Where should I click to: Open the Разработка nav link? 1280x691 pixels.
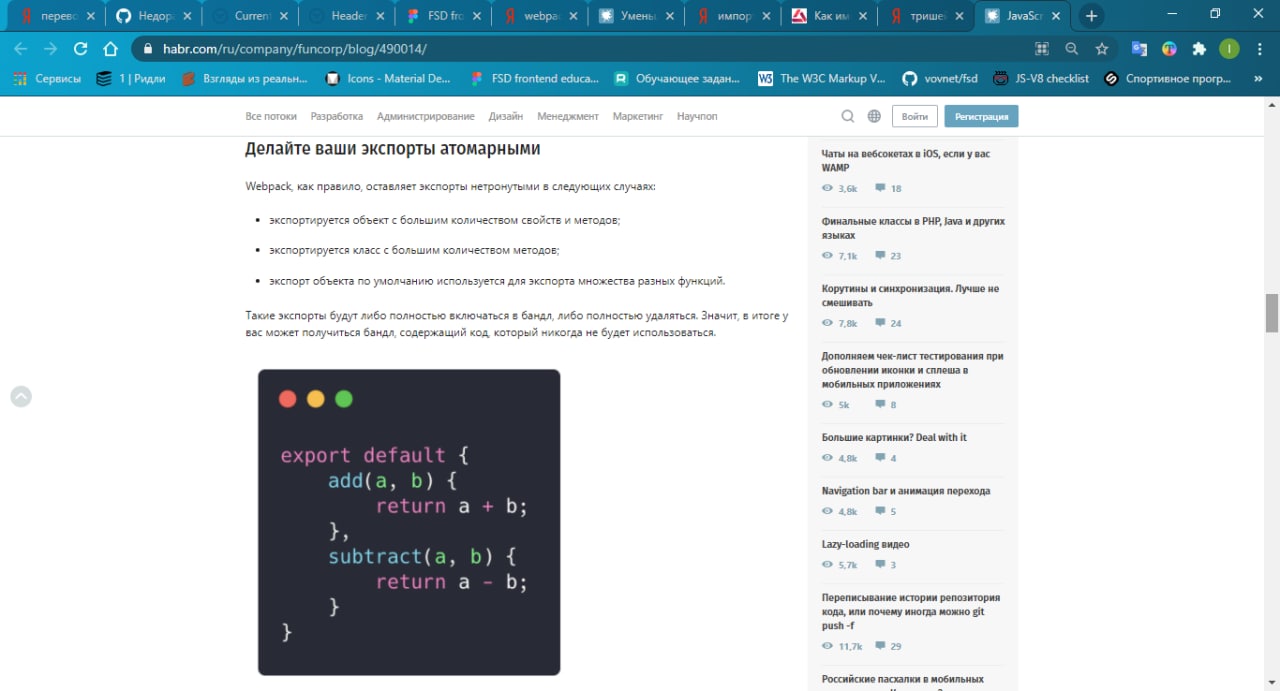[x=337, y=116]
